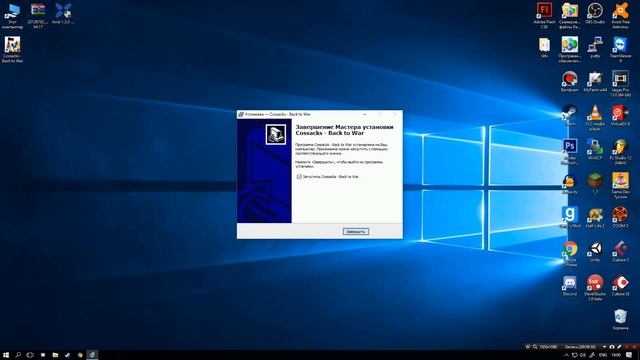Select the VLC media player shortcut
640x360 pixels.
[x=595, y=118]
